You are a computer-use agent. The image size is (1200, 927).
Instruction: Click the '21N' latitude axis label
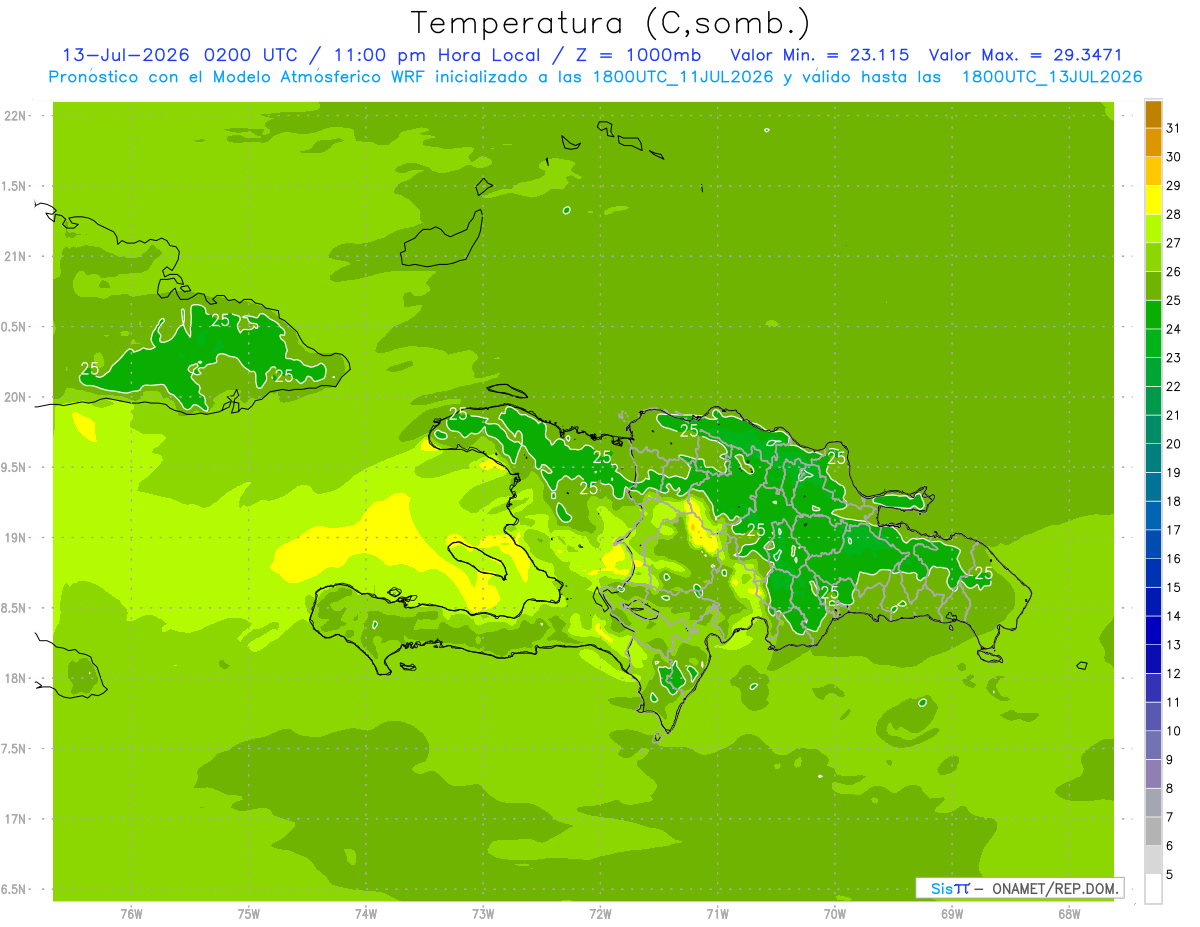(x=14, y=256)
